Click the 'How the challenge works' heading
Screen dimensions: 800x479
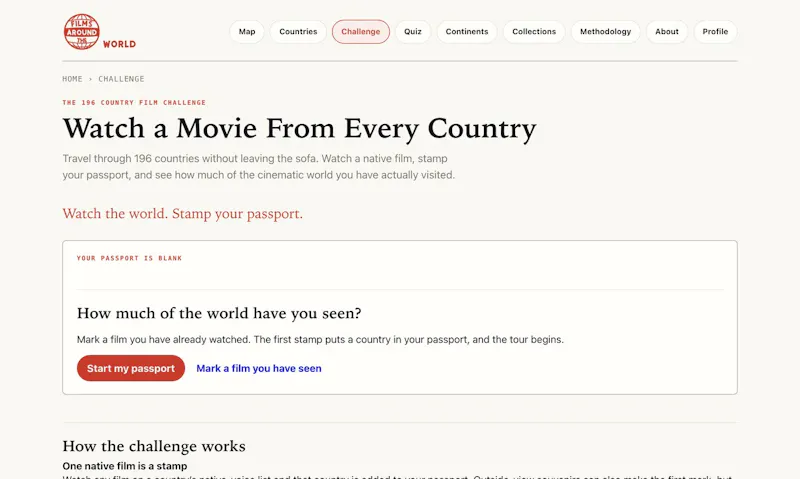pos(154,446)
